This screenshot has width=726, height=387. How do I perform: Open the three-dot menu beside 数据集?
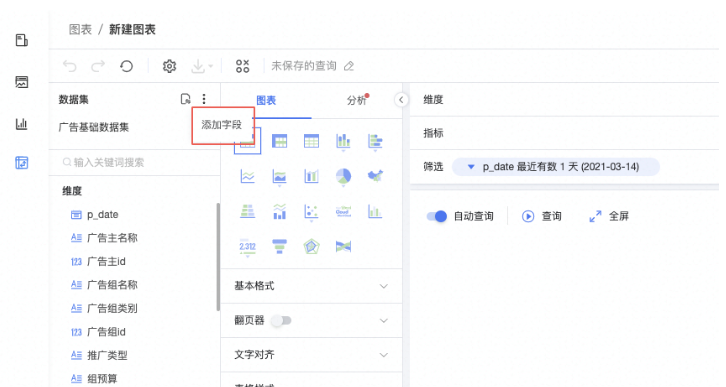tap(204, 99)
